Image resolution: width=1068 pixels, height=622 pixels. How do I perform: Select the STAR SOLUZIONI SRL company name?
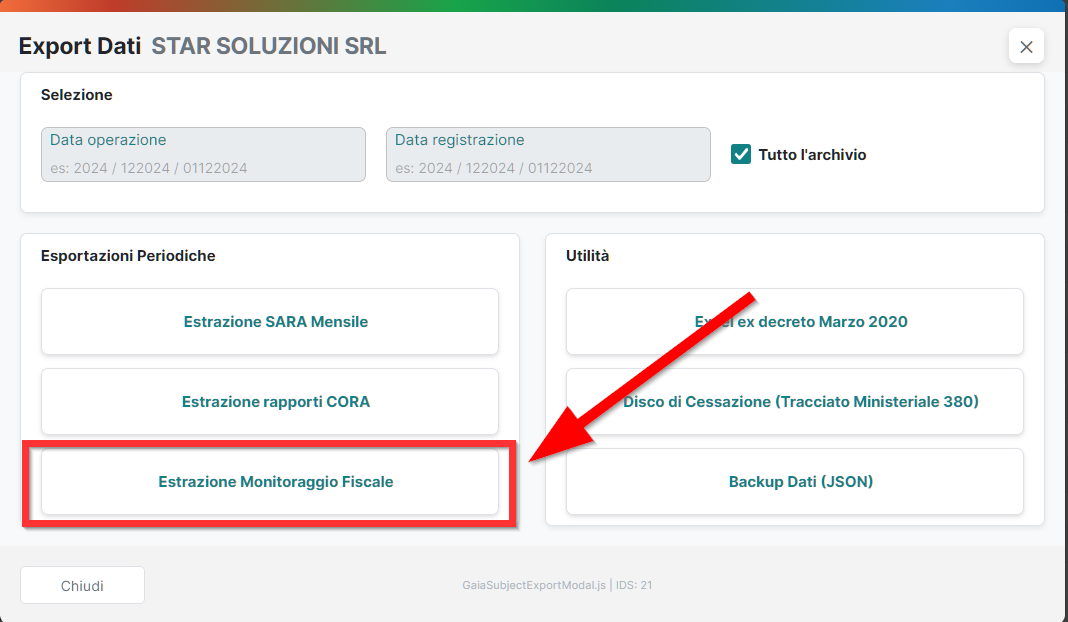(x=268, y=46)
